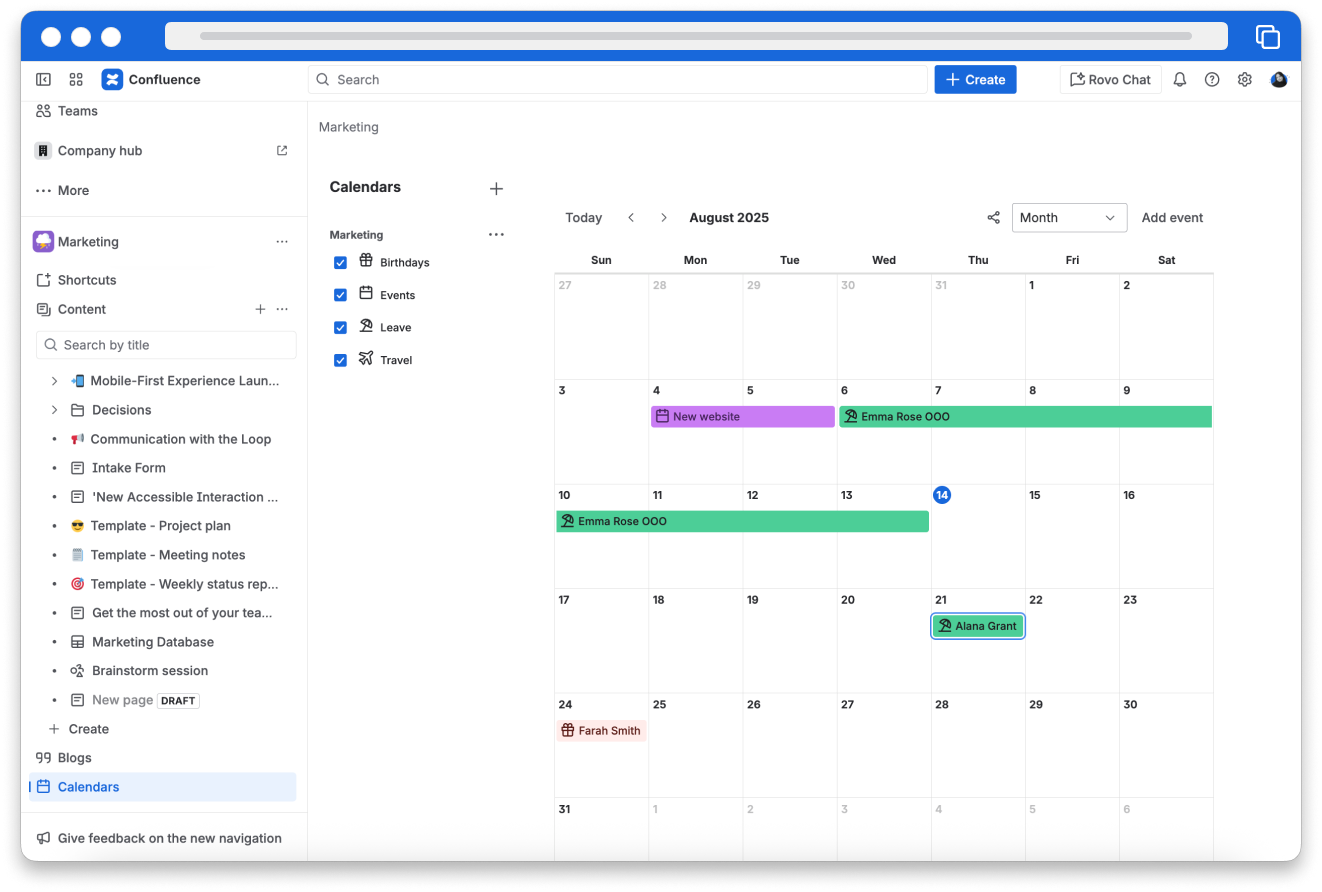Select Shortcuts in the Marketing sidebar
1322x892 pixels.
[x=87, y=280]
